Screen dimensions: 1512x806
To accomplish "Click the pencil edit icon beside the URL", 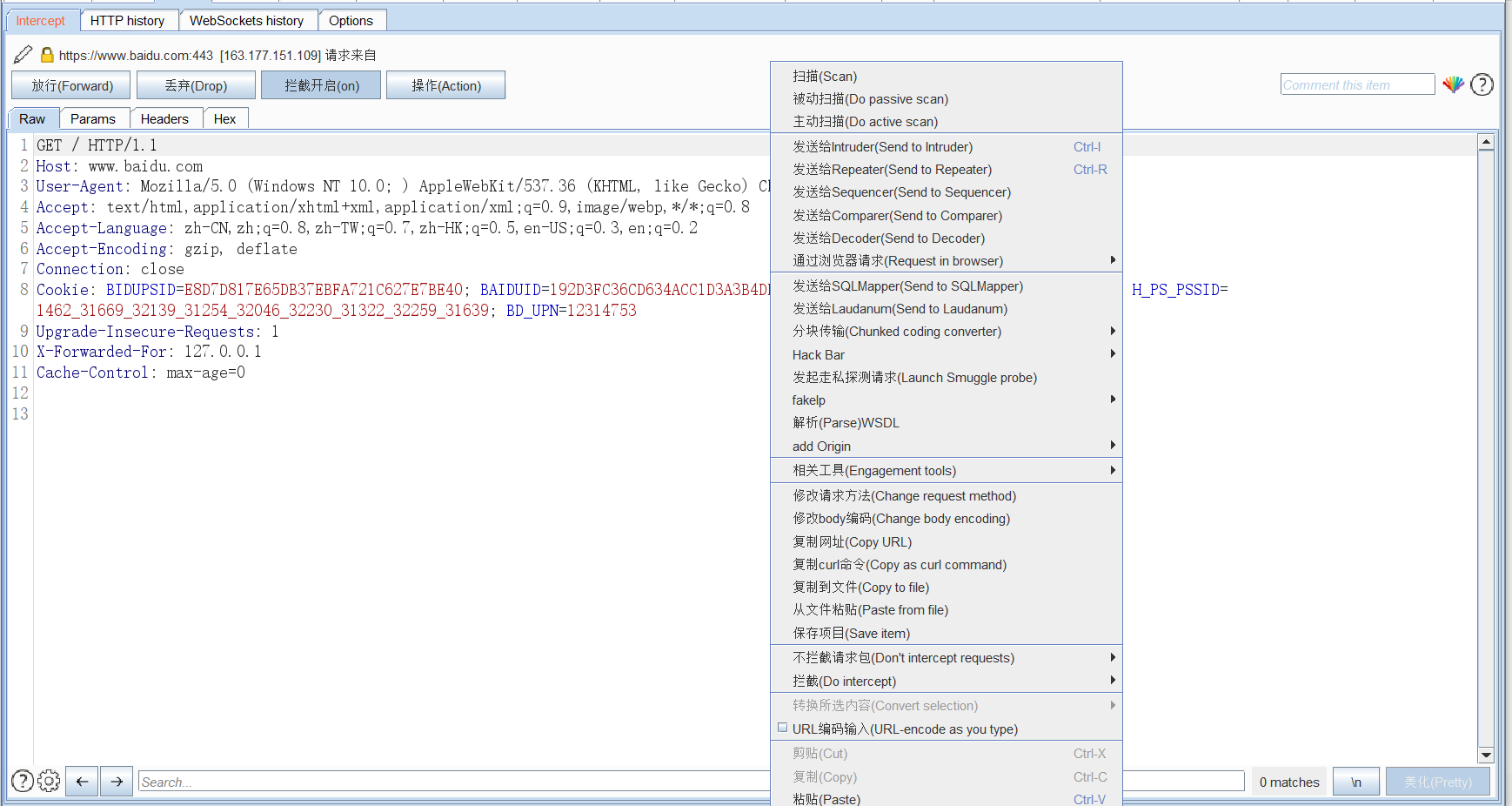I will point(23,55).
